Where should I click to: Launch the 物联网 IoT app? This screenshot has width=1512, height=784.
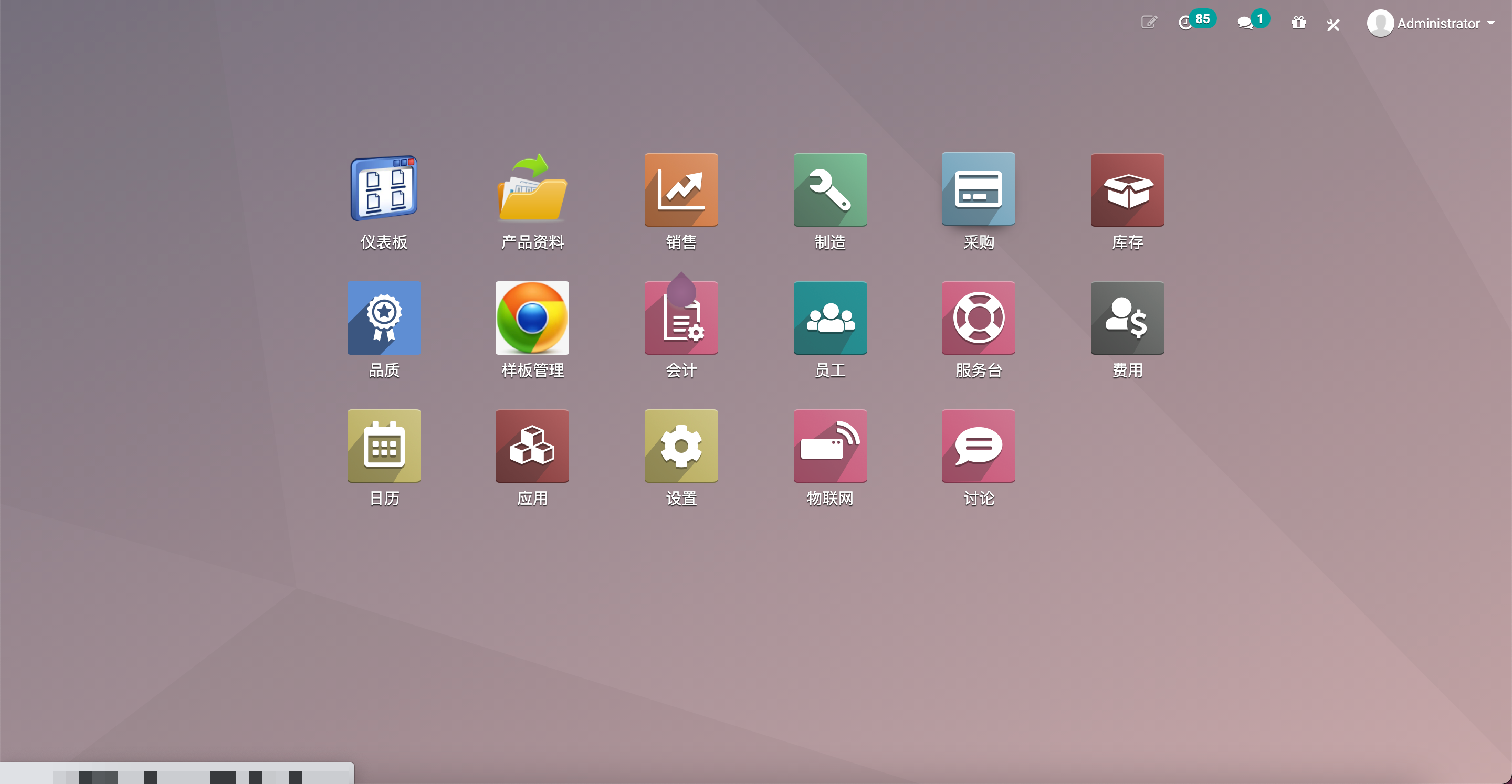click(830, 446)
